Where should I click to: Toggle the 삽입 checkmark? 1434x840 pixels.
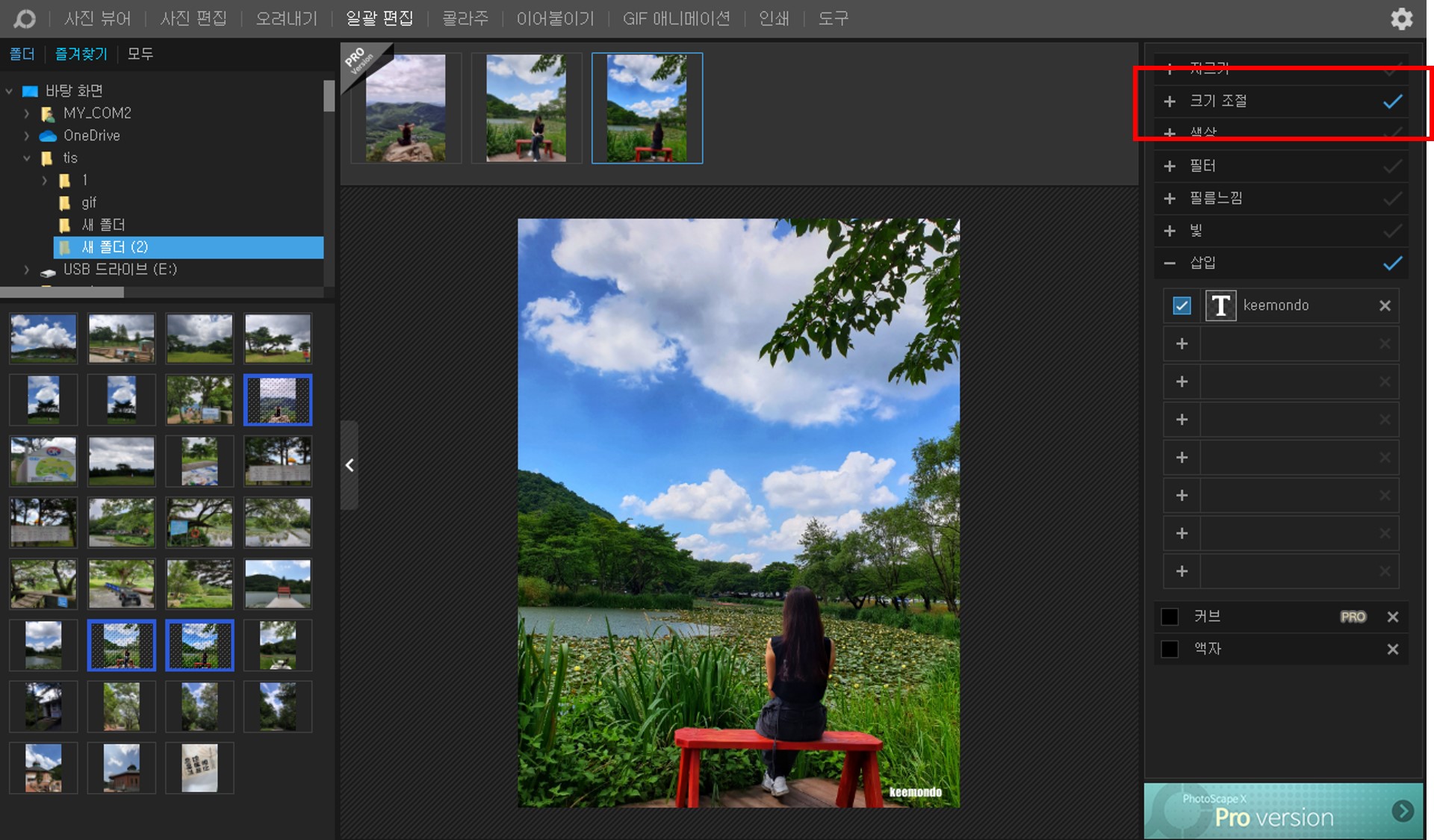pos(1392,264)
